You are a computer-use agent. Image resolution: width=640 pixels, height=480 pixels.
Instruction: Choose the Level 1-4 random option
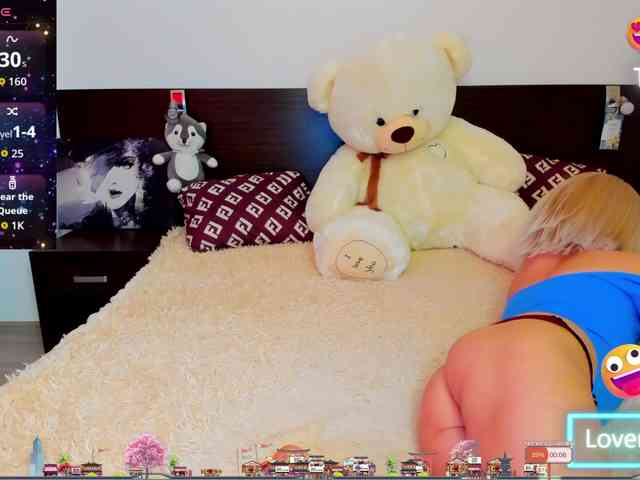click(x=16, y=133)
